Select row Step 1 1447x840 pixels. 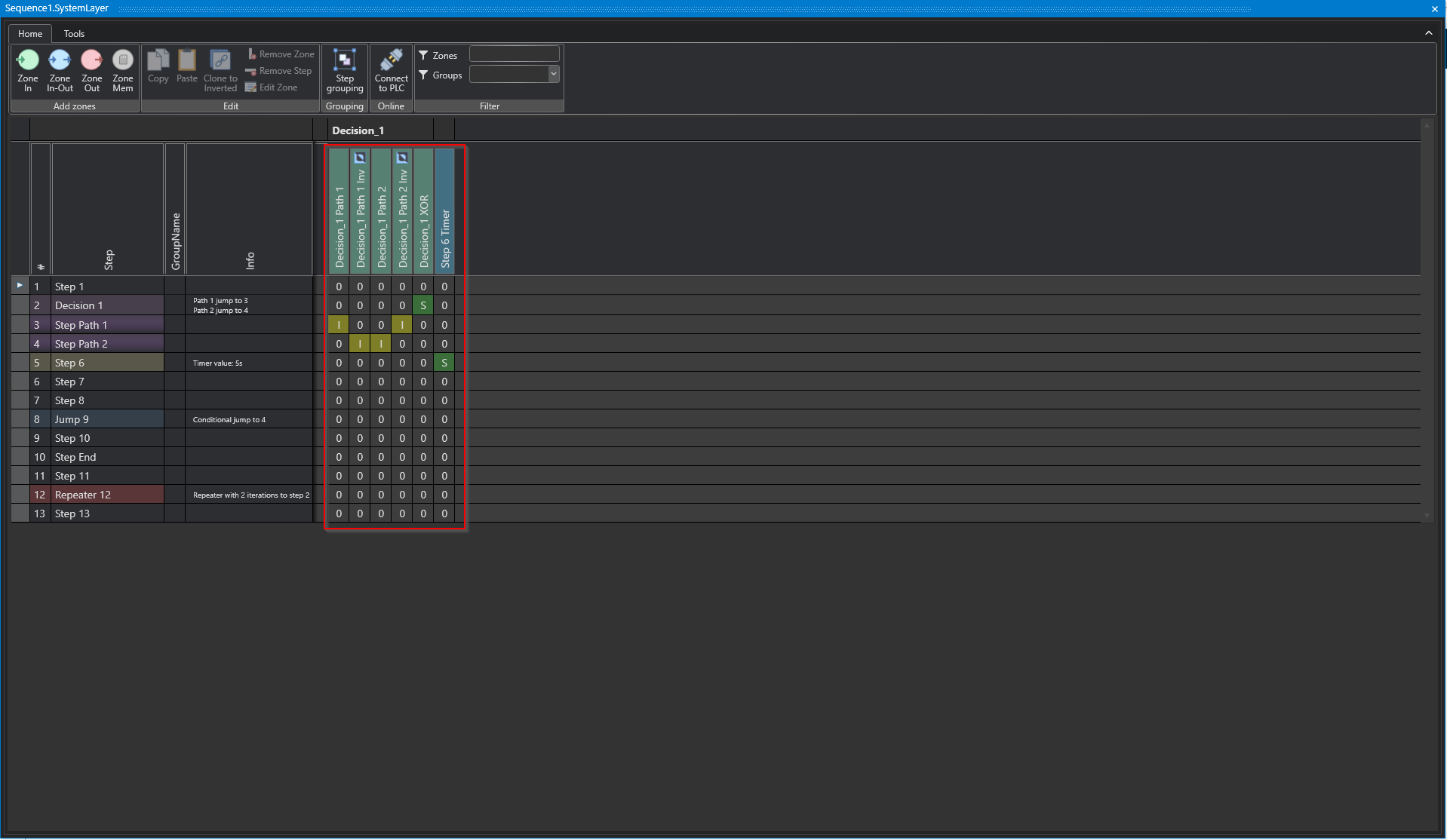tap(107, 287)
